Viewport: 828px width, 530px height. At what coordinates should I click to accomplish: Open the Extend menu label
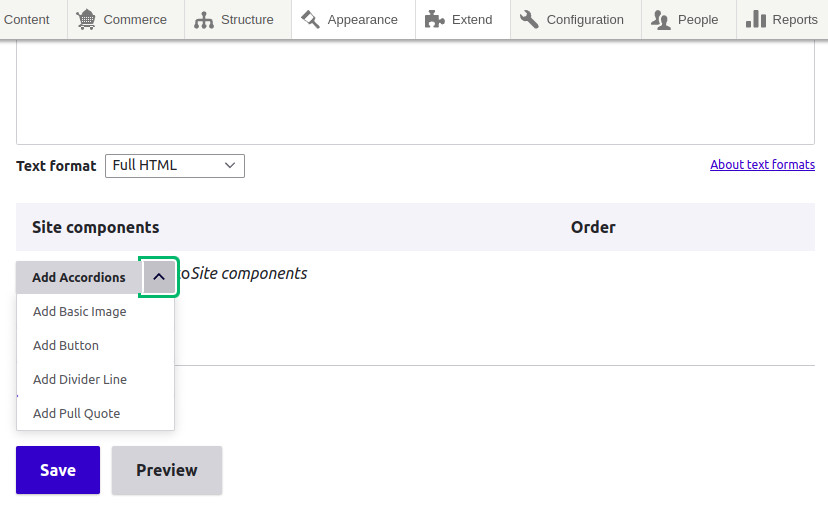tap(472, 20)
